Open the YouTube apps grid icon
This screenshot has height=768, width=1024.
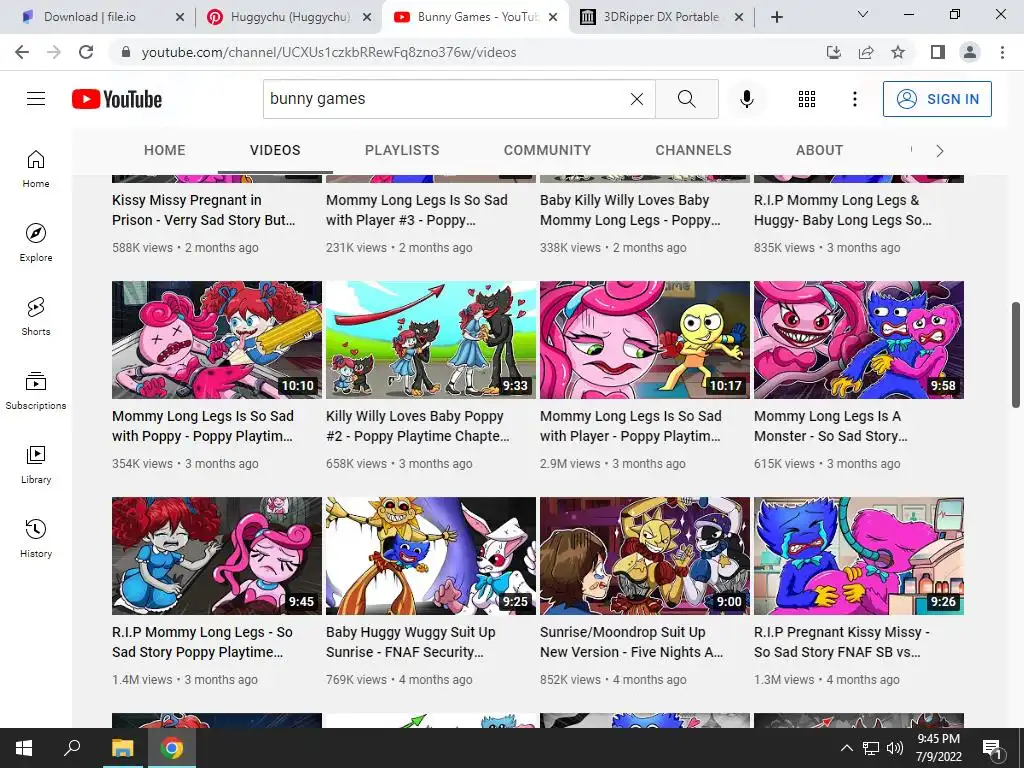tap(807, 99)
